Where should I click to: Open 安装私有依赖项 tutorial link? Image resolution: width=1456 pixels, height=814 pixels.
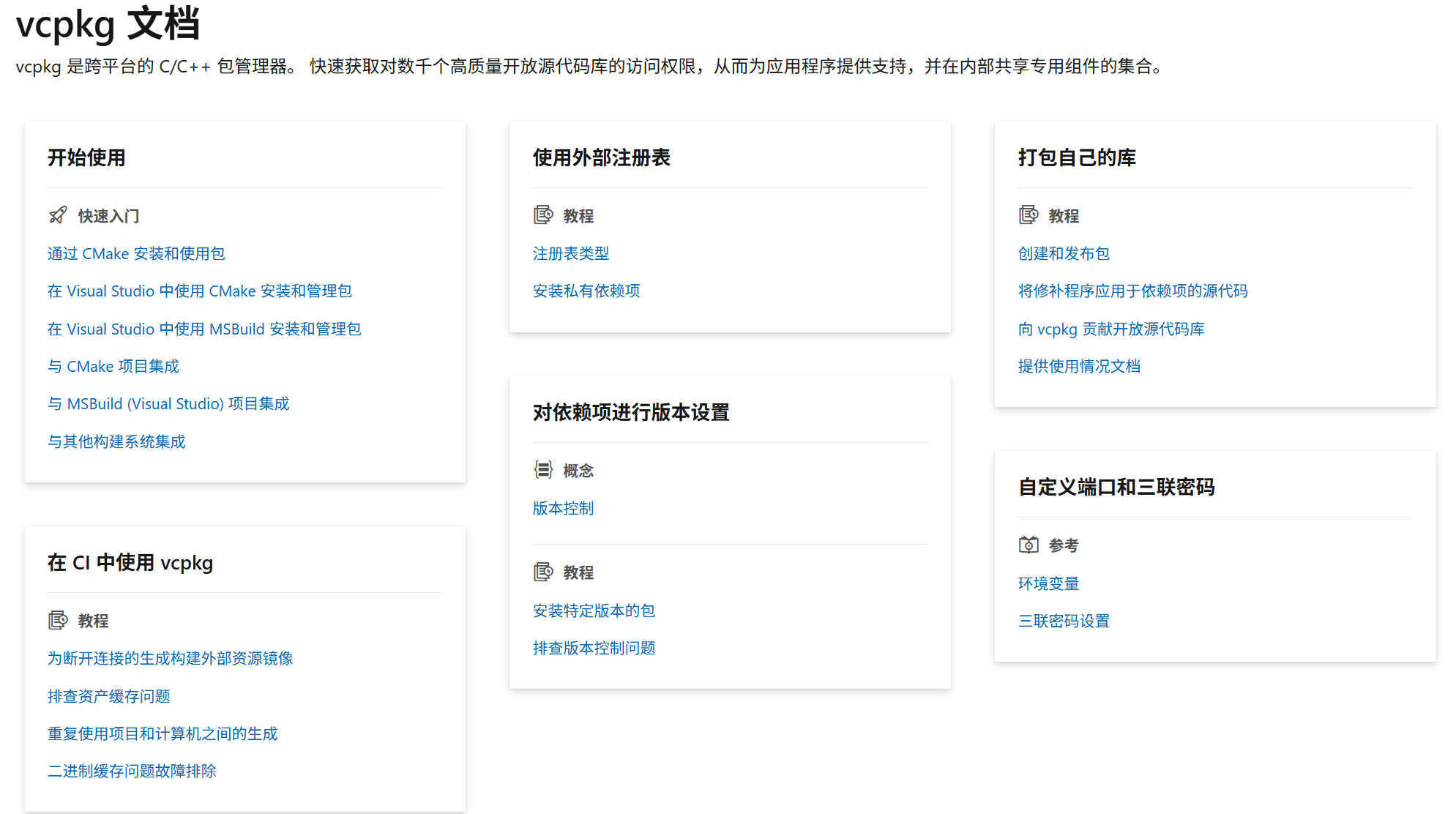[586, 291]
